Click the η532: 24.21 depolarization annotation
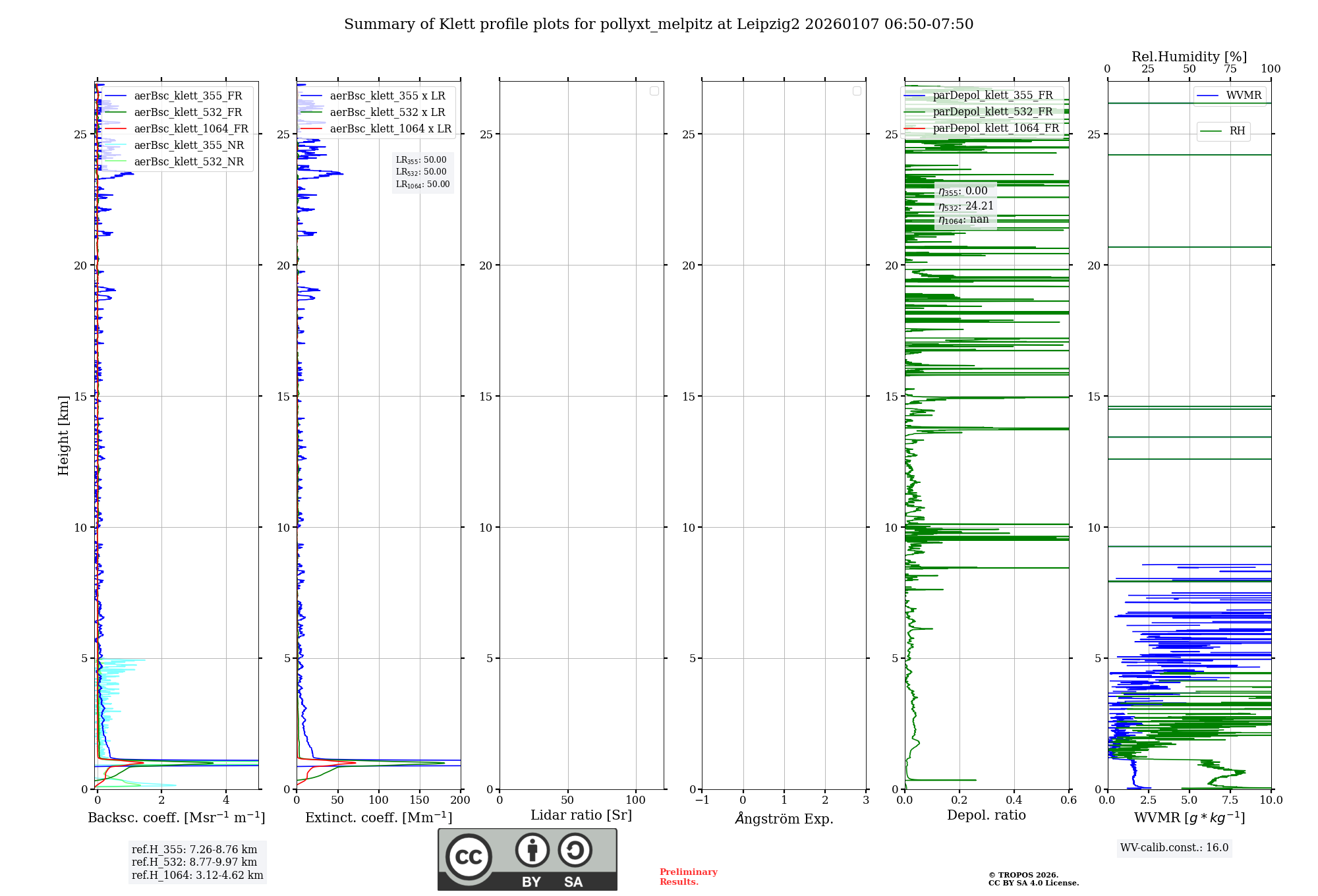 [x=965, y=206]
